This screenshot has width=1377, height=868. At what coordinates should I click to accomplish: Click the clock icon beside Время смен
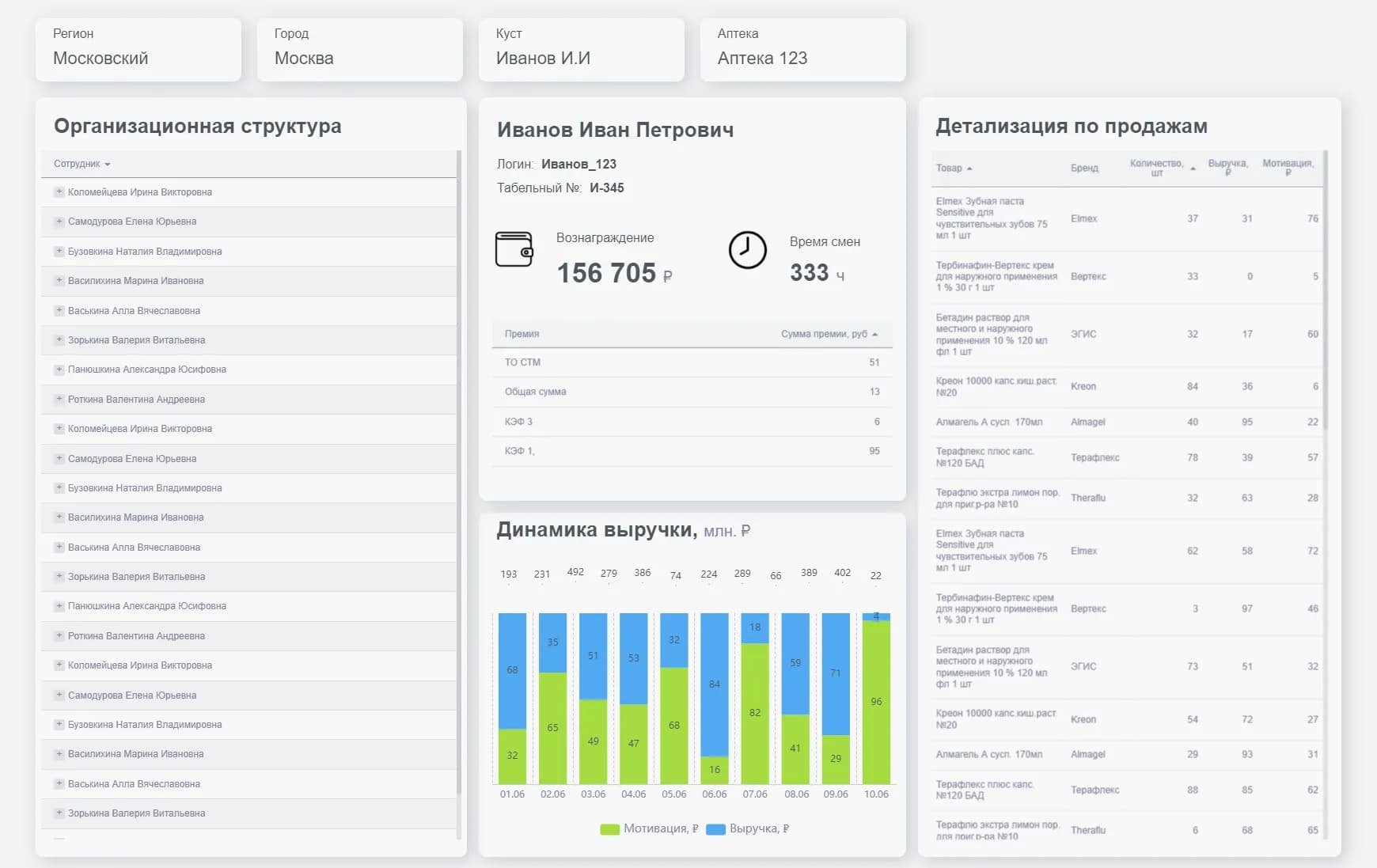pyautogui.click(x=747, y=251)
